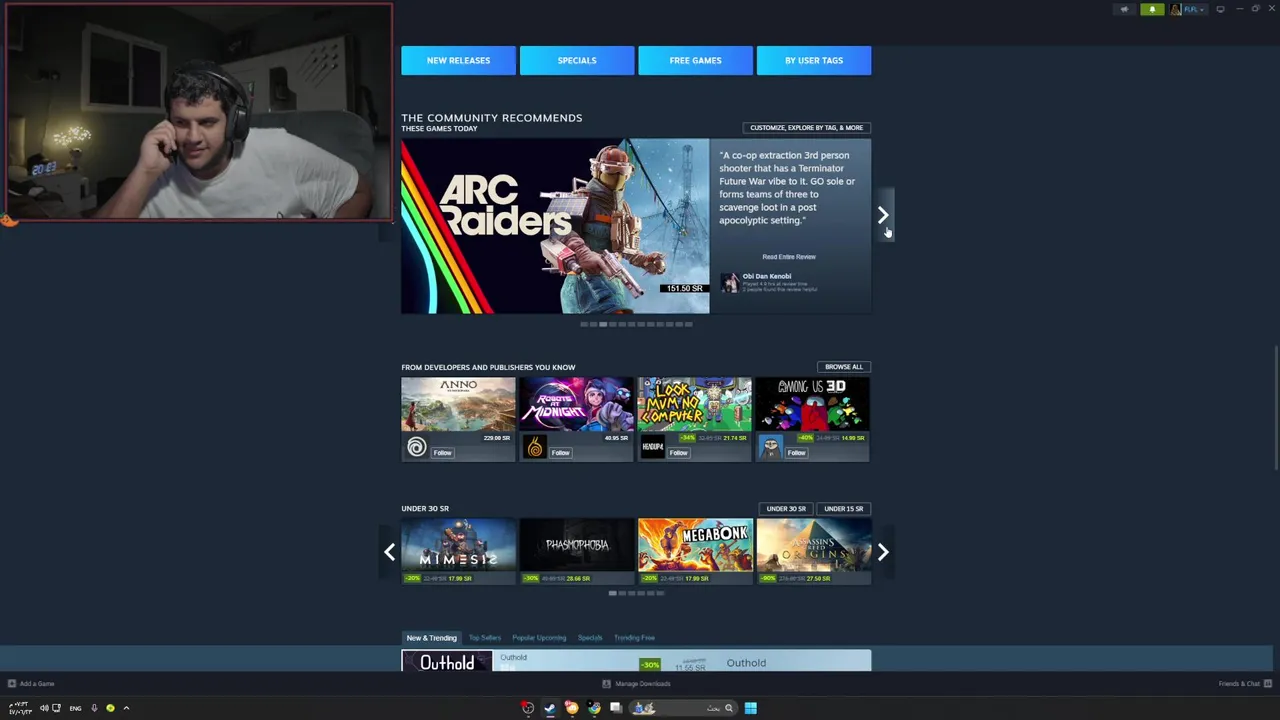
Task: Open Obi Dan Kenobi's reviewer avatar
Action: [730, 283]
